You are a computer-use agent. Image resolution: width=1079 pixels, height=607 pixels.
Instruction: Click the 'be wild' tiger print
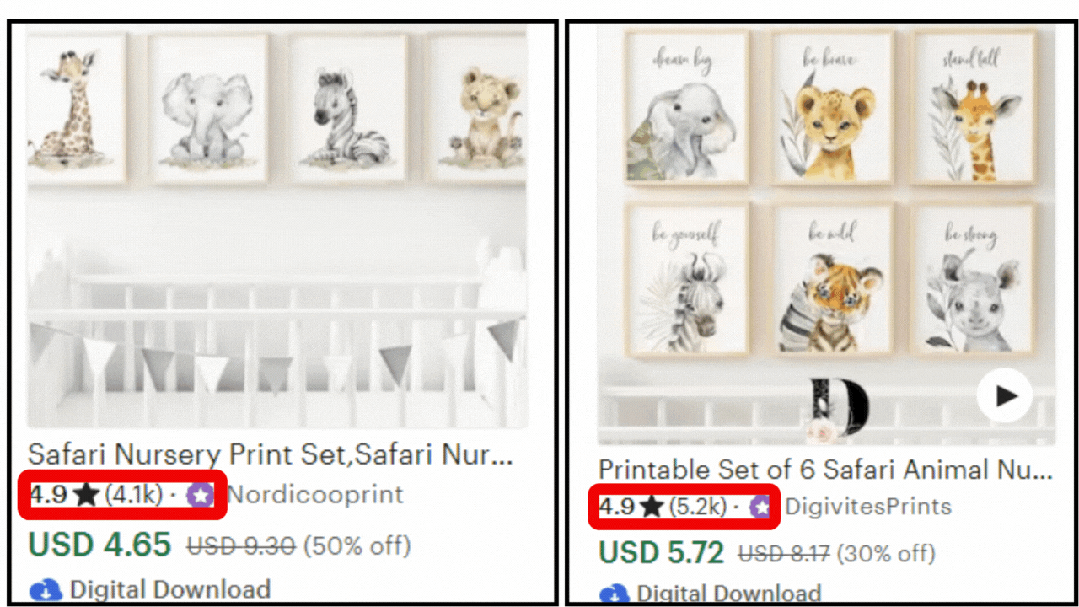coord(832,279)
